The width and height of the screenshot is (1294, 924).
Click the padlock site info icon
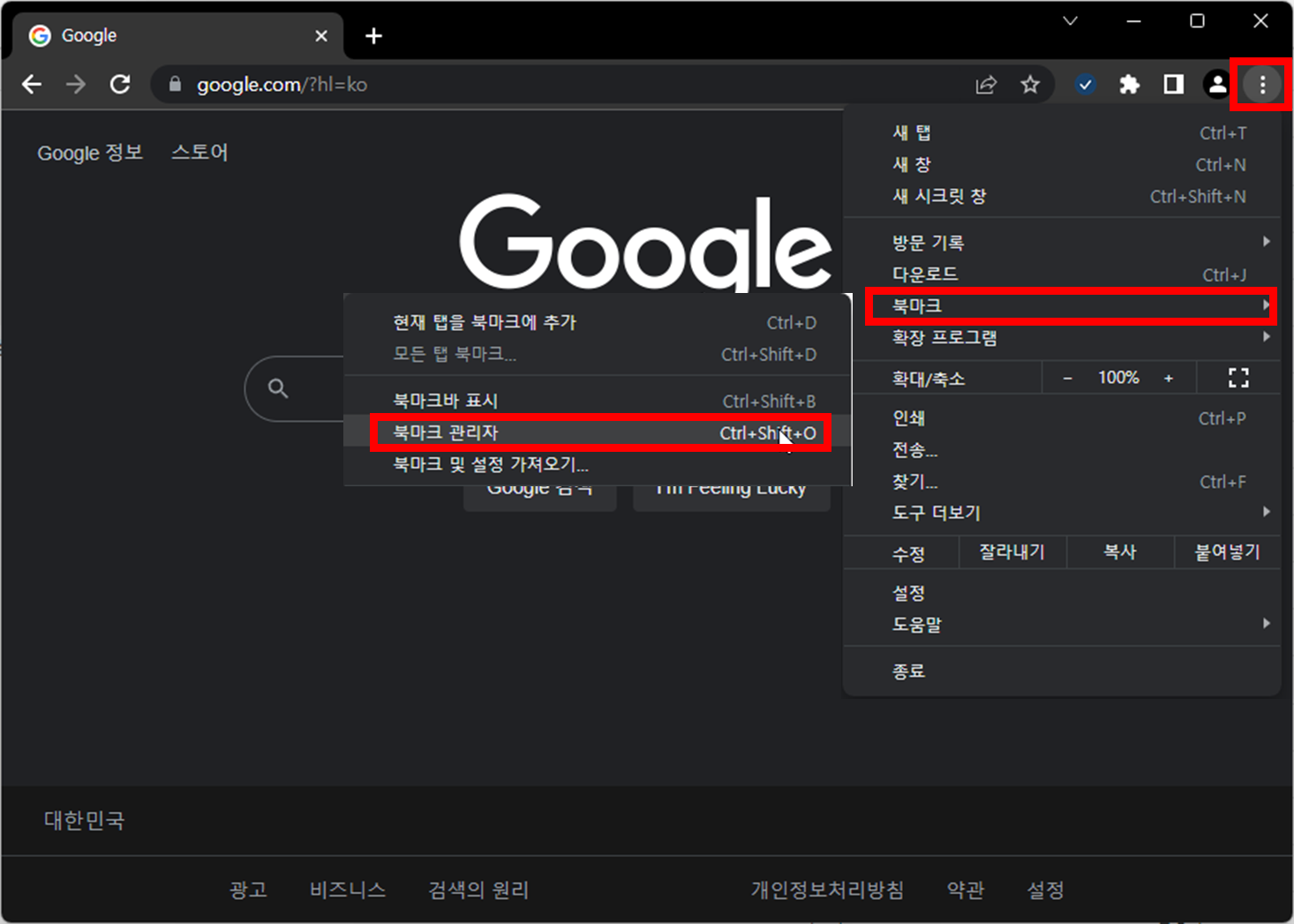(x=175, y=85)
